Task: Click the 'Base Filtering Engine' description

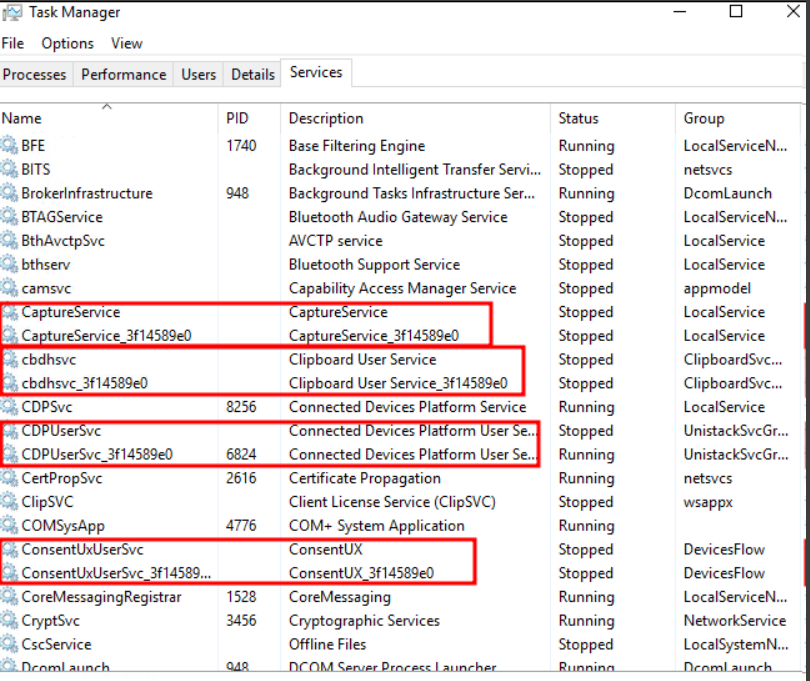Action: pos(357,146)
